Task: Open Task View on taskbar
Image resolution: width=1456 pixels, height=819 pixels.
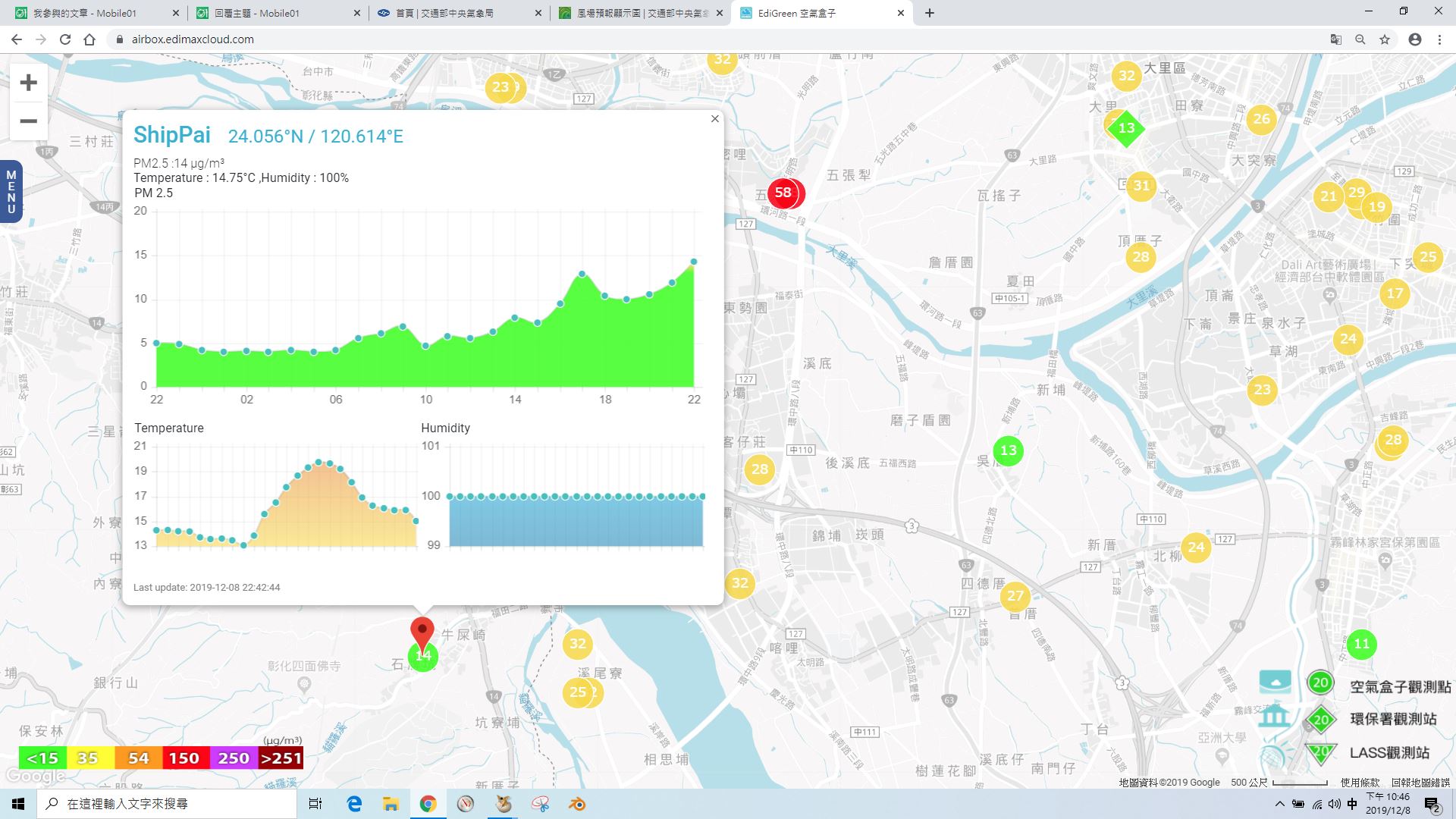Action: pos(315,804)
